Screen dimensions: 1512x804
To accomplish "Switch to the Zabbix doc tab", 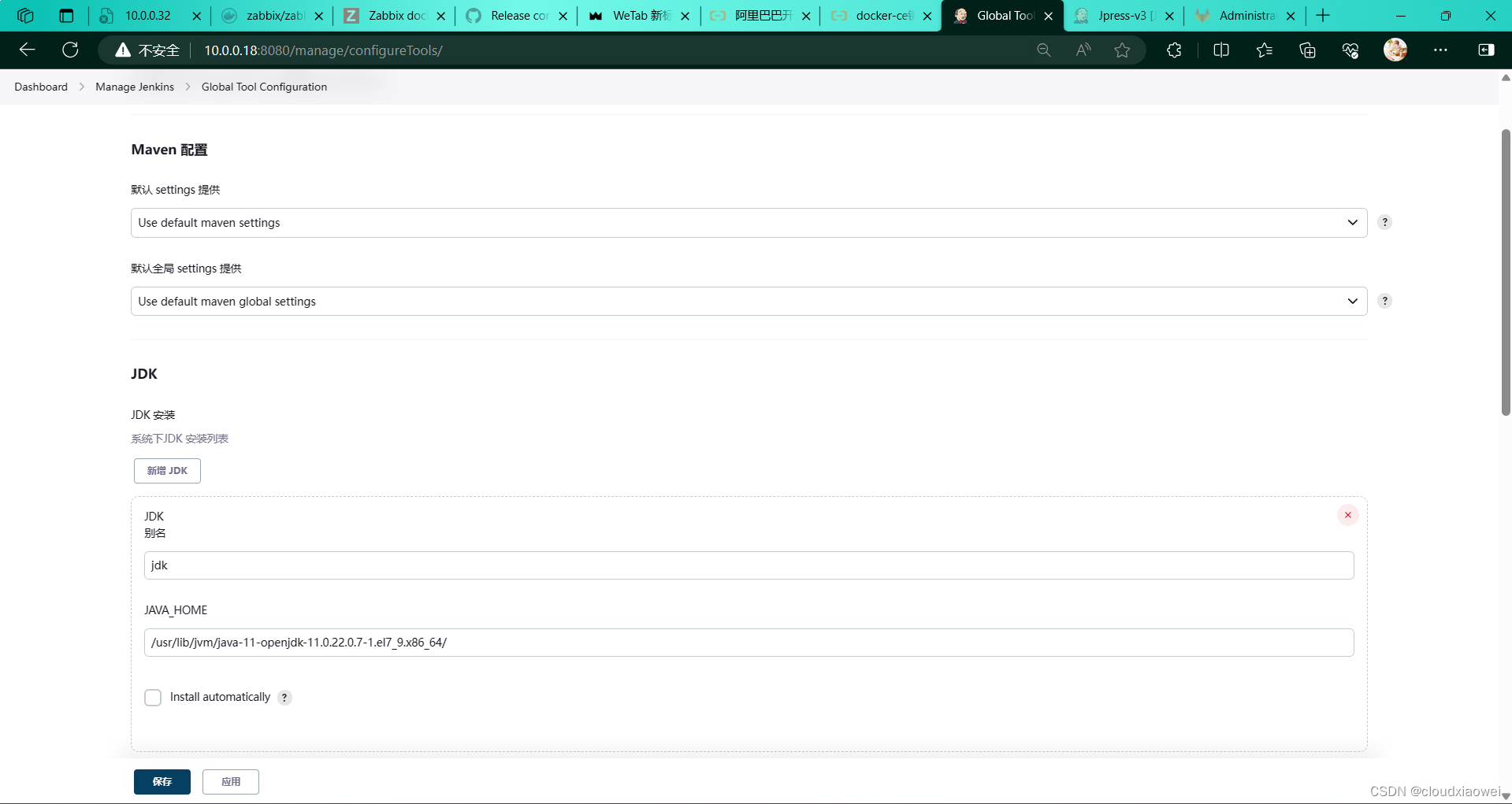I will 394,16.
